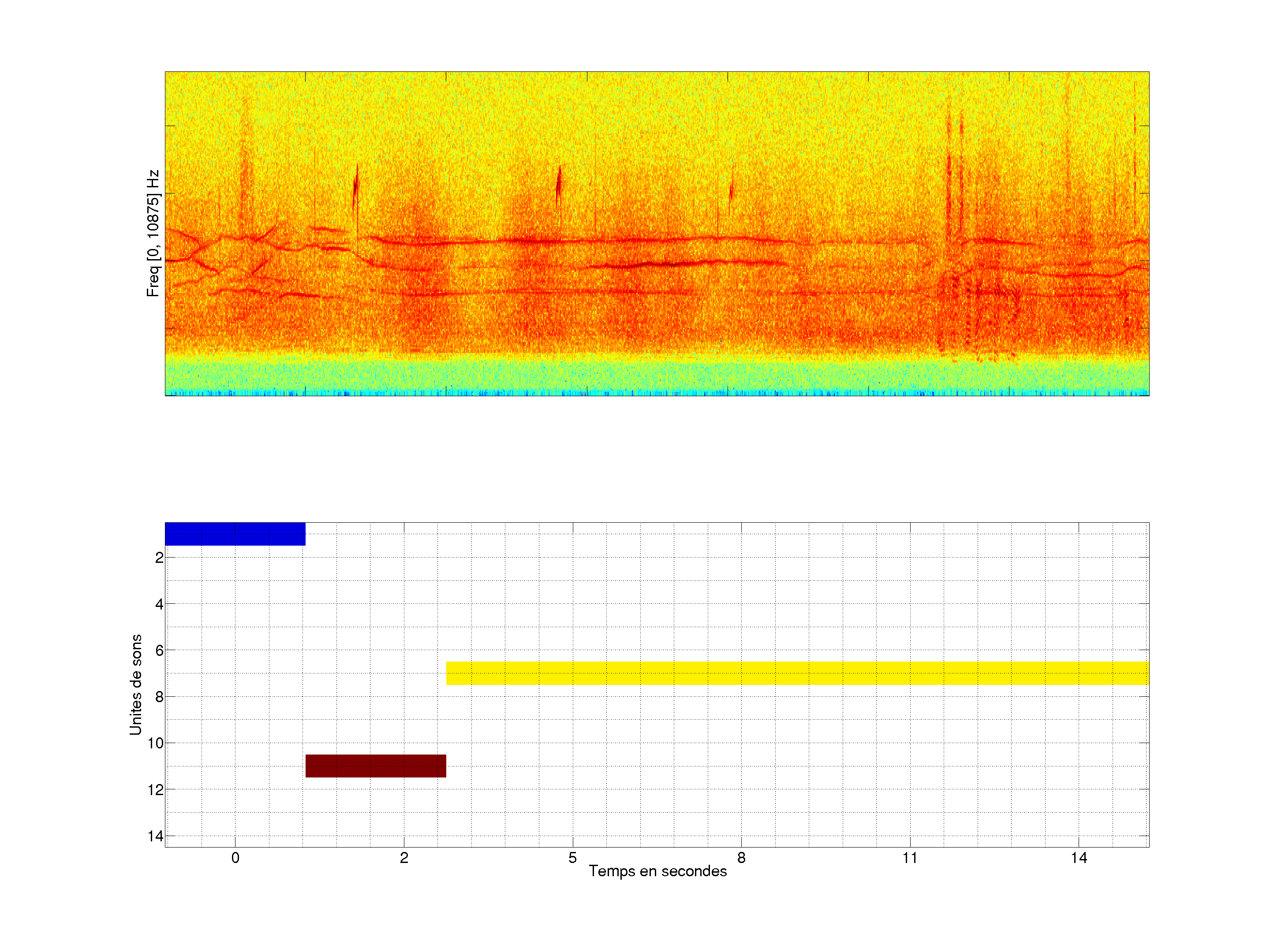
Task: Click the y-axis tick label 10
Action: [x=156, y=744]
